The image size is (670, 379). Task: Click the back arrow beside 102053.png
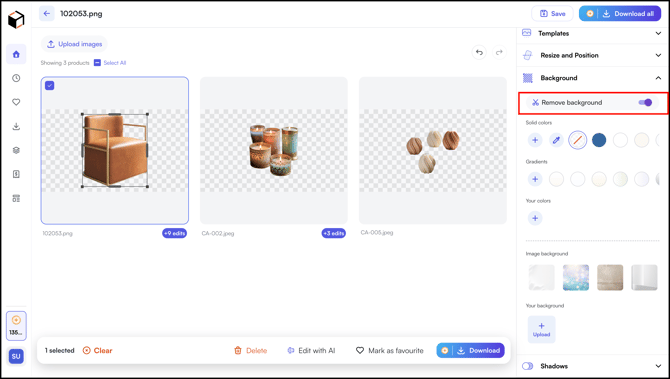tap(47, 14)
